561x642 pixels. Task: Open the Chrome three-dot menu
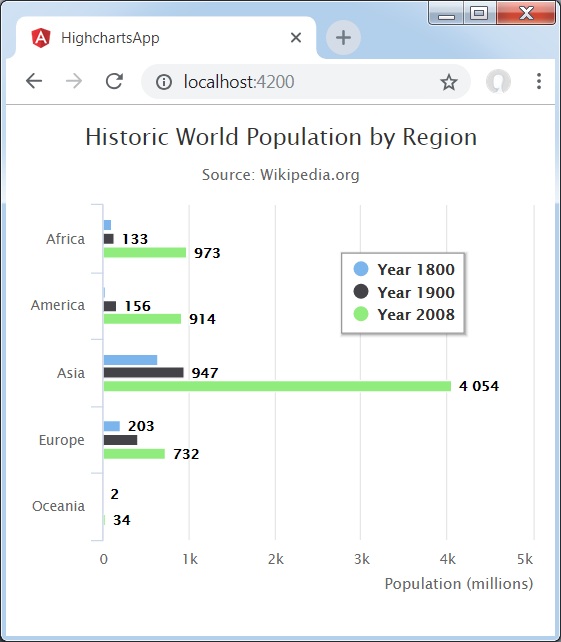[x=539, y=81]
